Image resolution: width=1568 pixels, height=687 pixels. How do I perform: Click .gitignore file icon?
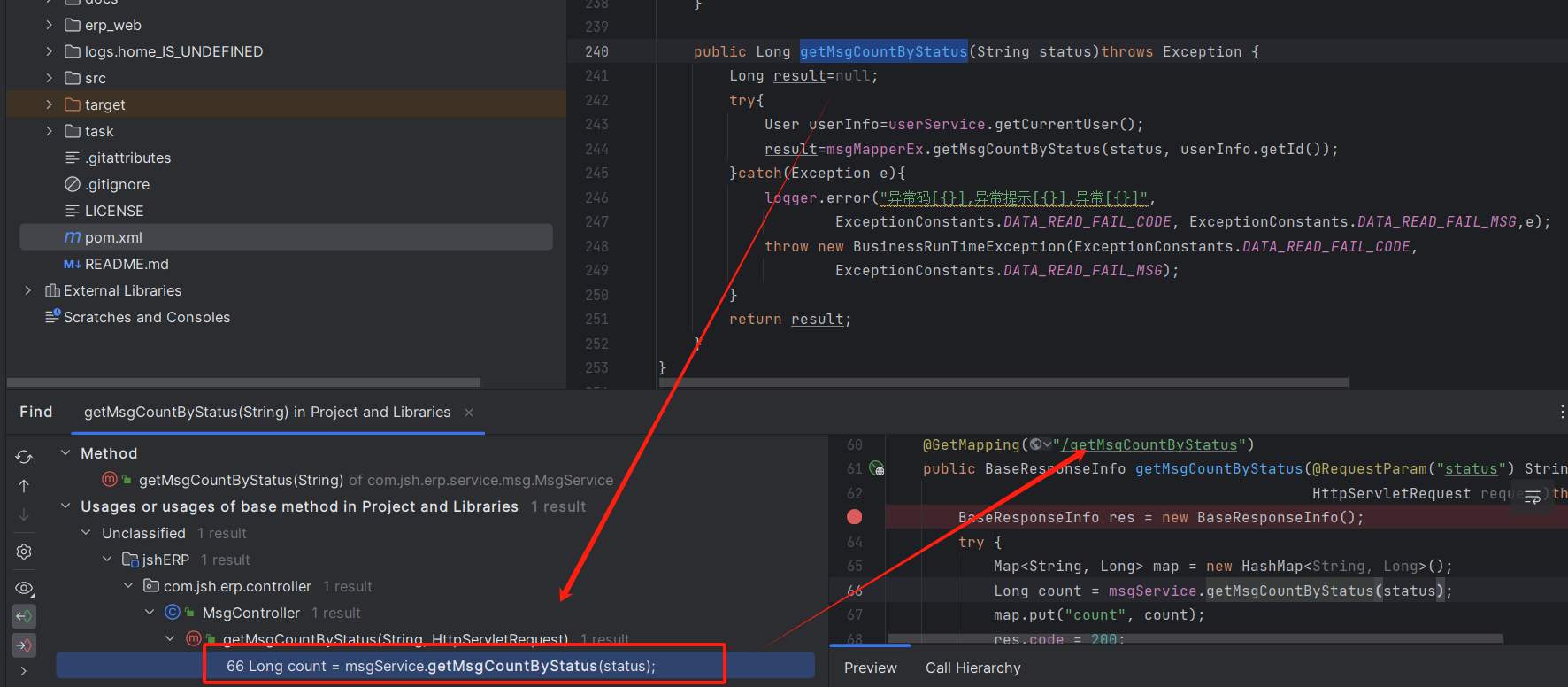[x=73, y=184]
